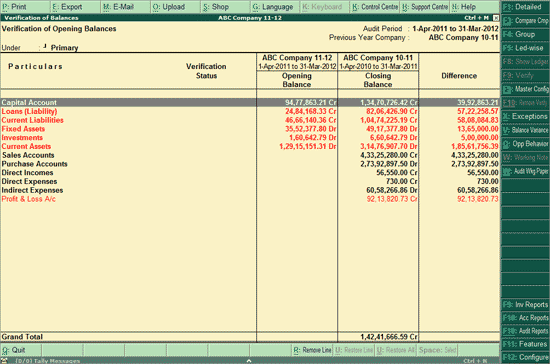Image resolution: width=550 pixels, height=364 pixels.
Task: Open the Exceptions side button
Action: (x=525, y=116)
